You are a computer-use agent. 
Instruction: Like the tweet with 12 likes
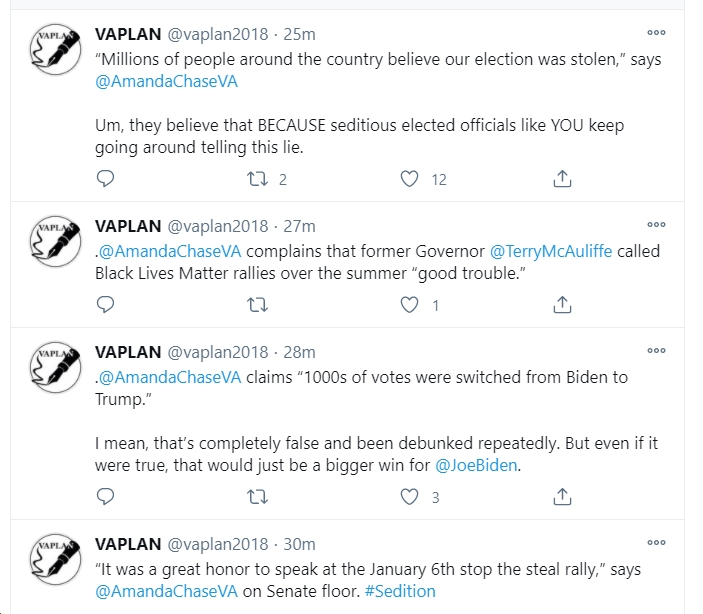pos(409,179)
